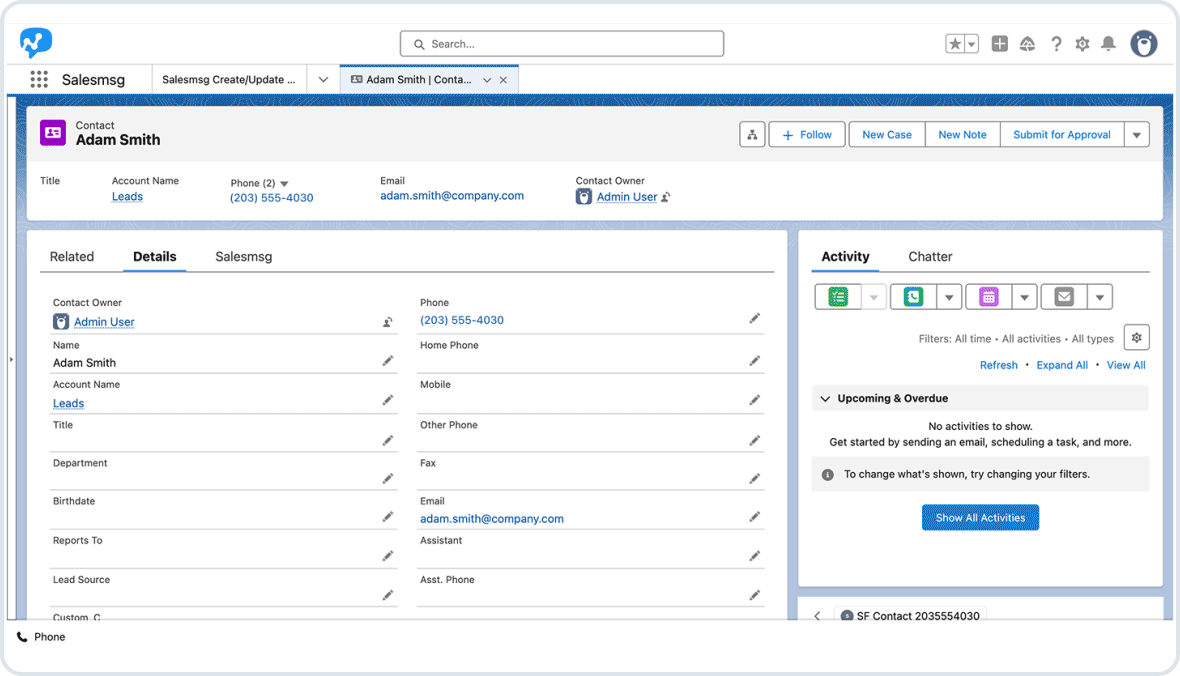Edit the Account Name pencil icon

388,400
